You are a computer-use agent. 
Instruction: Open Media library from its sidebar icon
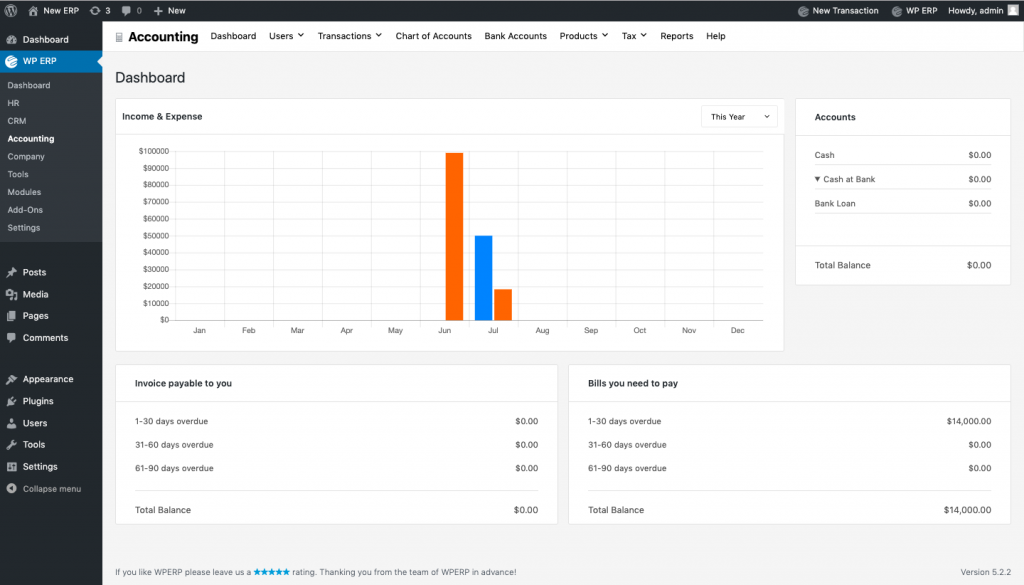pos(12,294)
